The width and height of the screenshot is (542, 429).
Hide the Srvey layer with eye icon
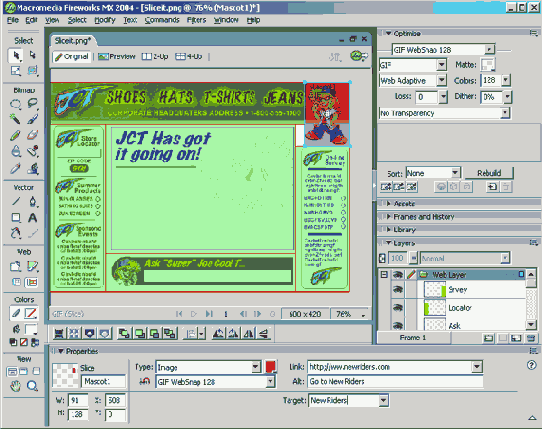tap(398, 290)
